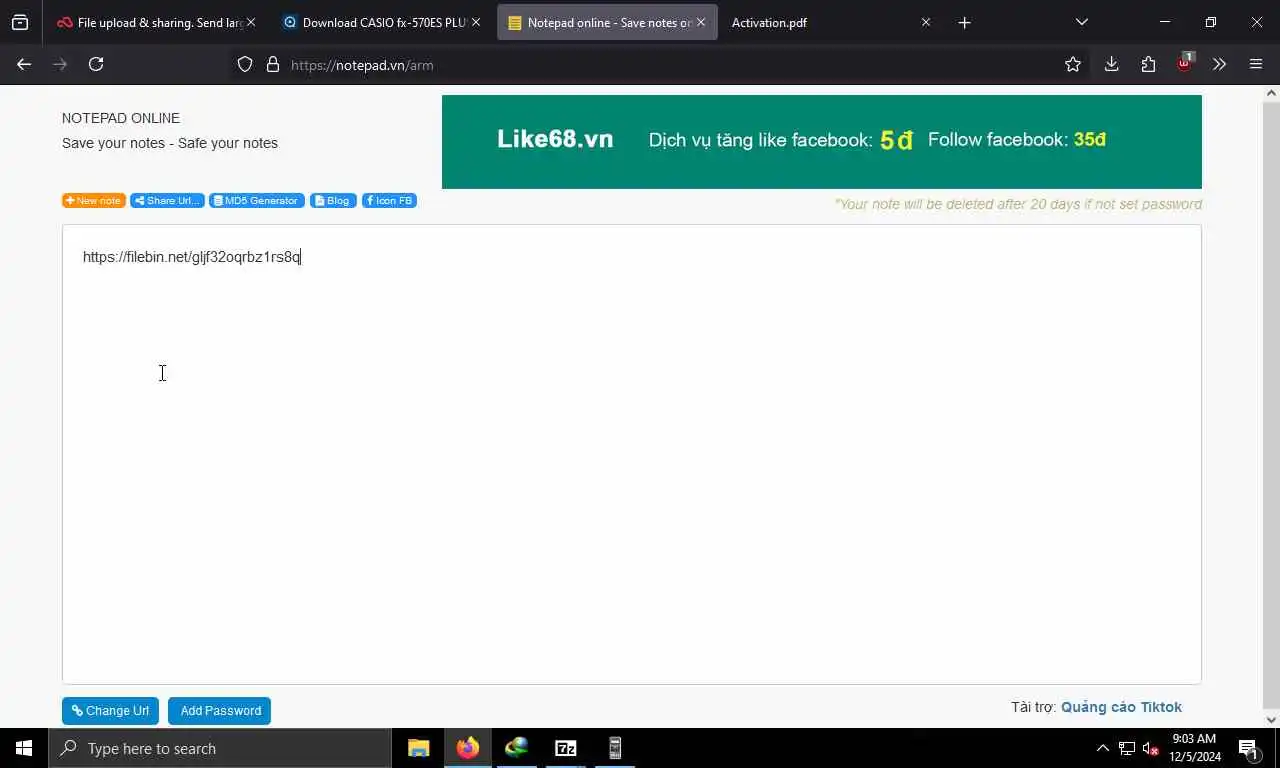Close the Activation.pdf tab
Screen dimensions: 1280x768
tap(925, 22)
